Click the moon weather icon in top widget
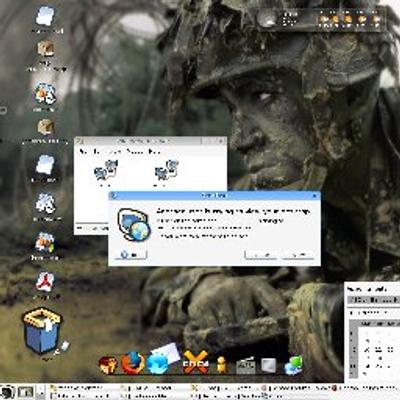This screenshot has width=400, height=400. [268, 19]
